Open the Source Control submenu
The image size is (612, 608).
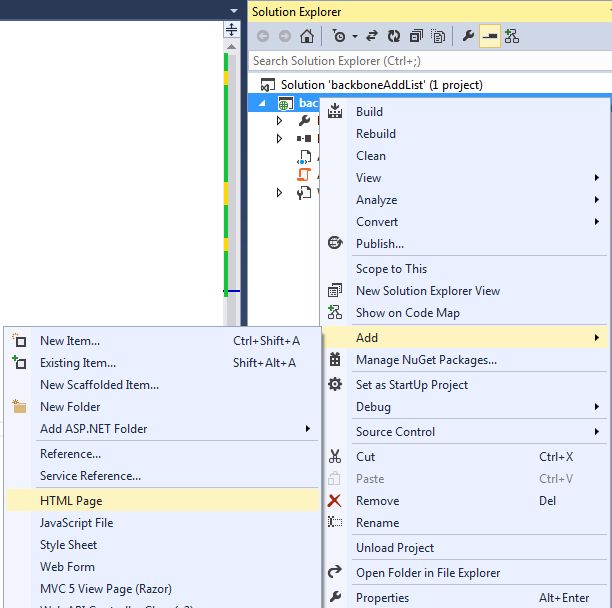[x=464, y=432]
